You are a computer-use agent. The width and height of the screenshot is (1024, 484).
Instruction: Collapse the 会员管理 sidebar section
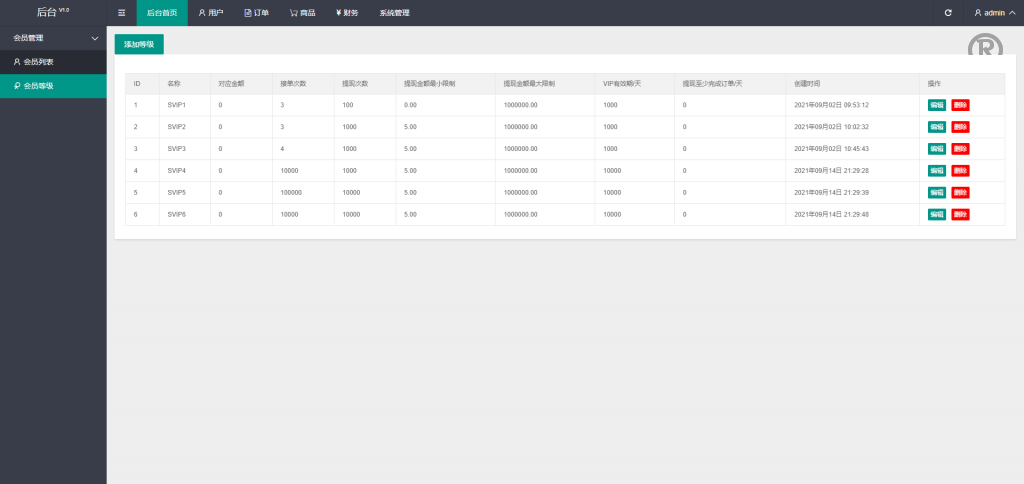[x=95, y=38]
